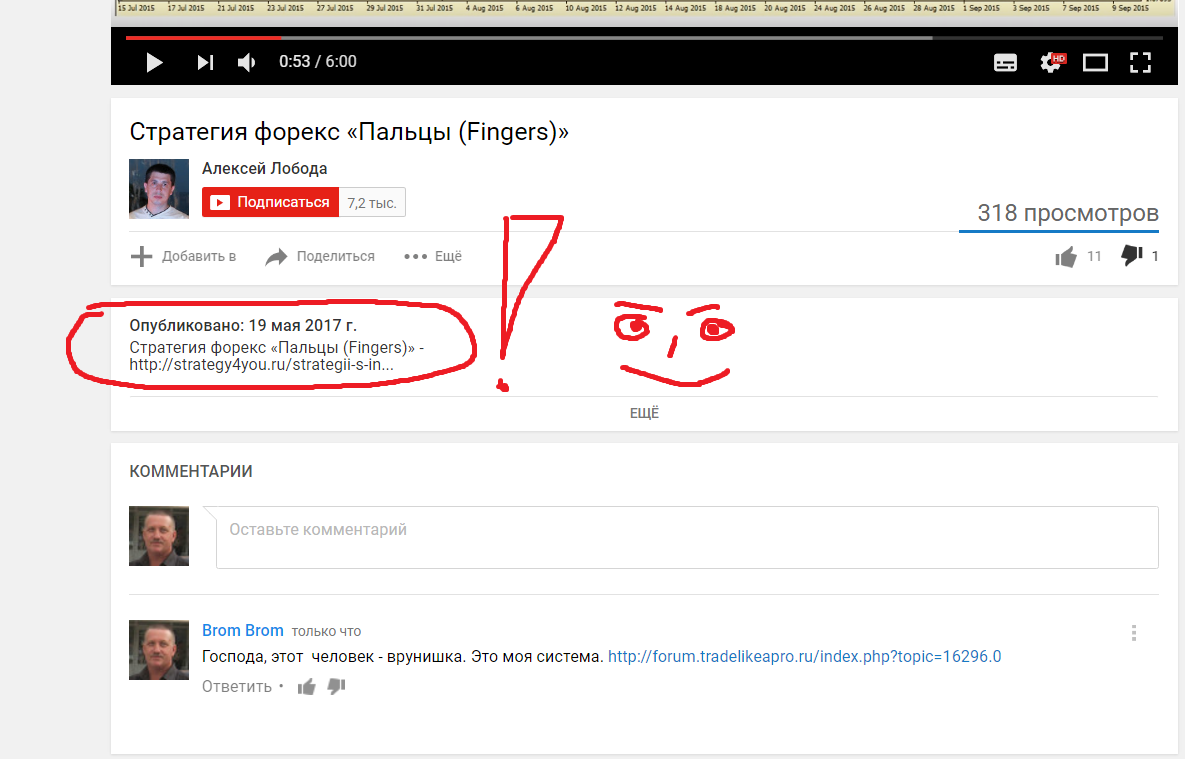The width and height of the screenshot is (1185, 759).
Task: Open HD settings gear
Action: [1052, 62]
